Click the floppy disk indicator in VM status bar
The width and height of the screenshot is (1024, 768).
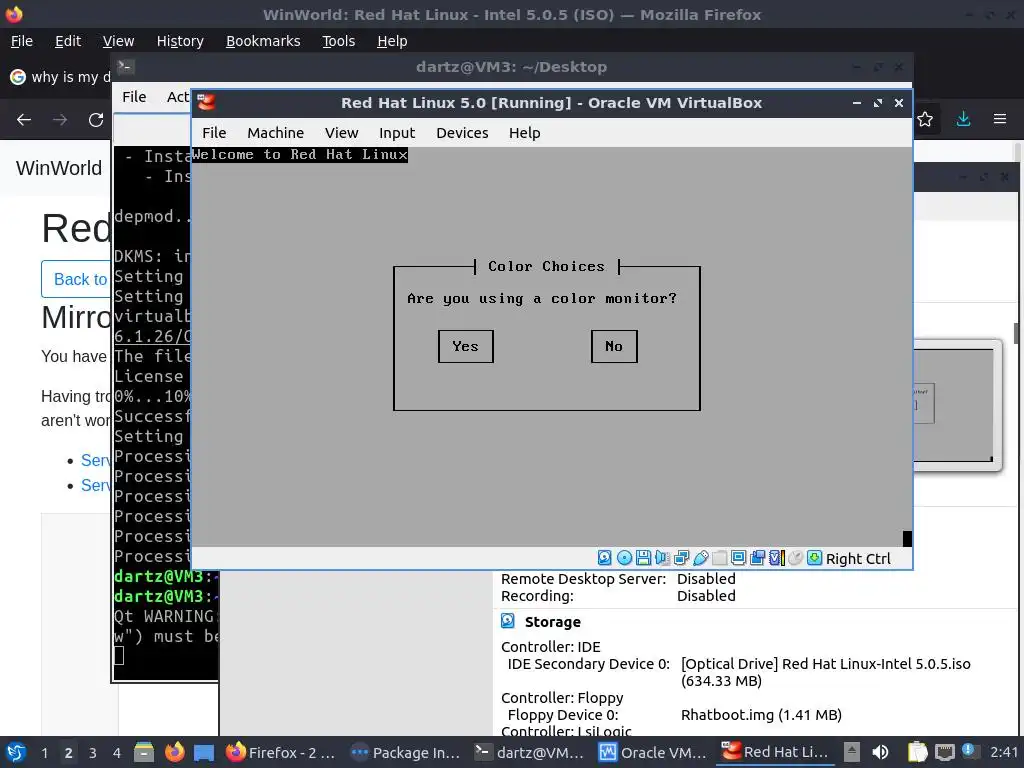pyautogui.click(x=643, y=558)
